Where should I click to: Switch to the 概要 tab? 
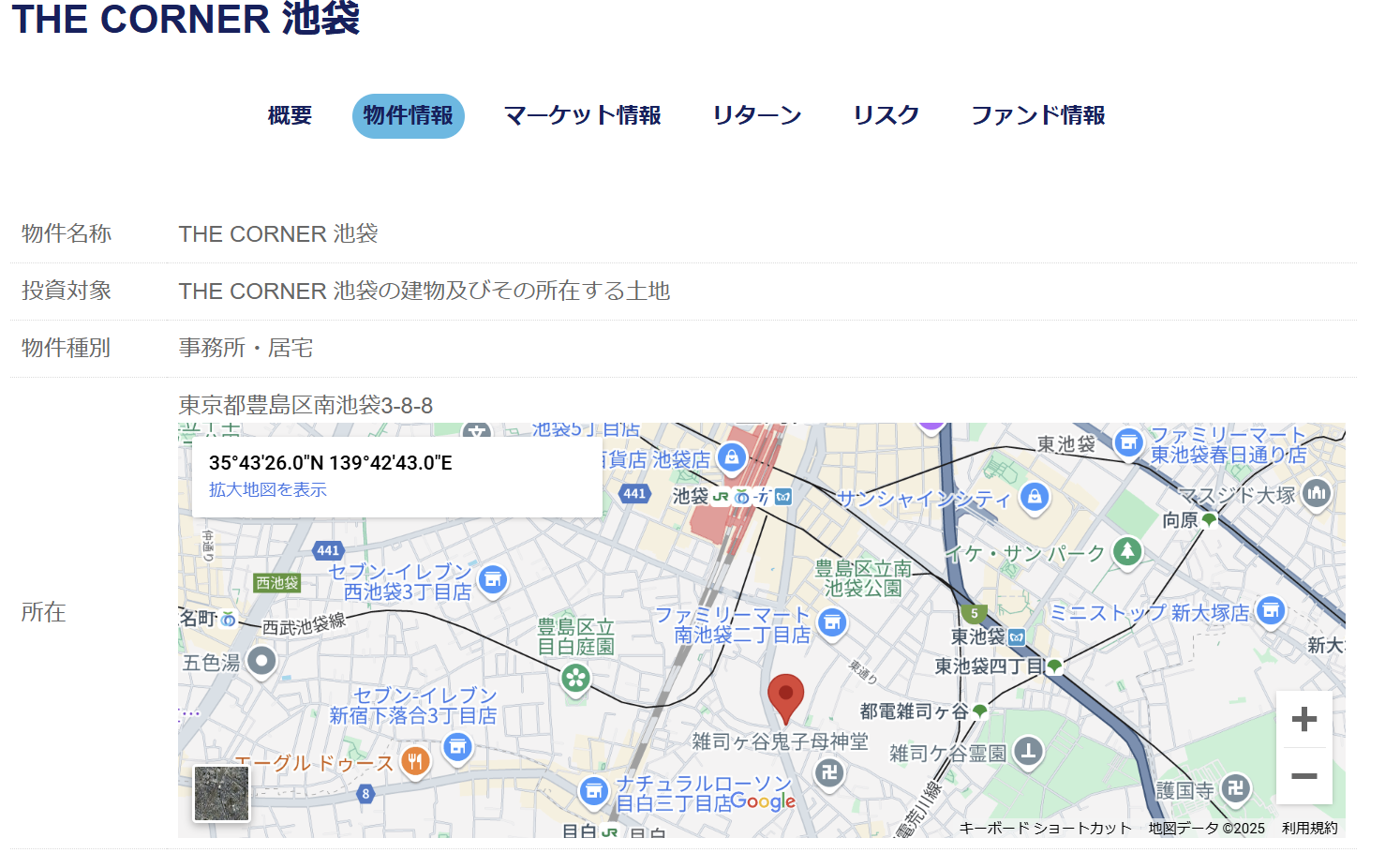point(290,115)
